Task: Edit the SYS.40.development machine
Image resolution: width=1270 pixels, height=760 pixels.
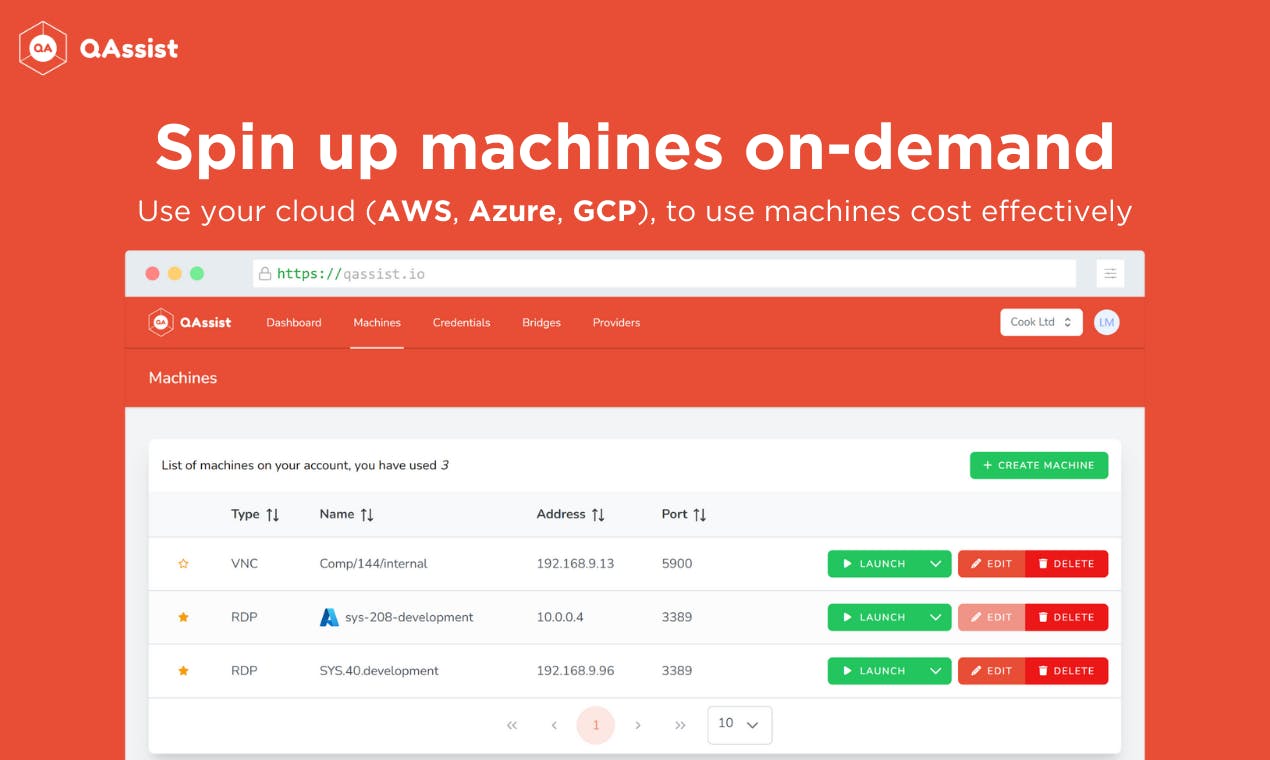Action: 991,671
